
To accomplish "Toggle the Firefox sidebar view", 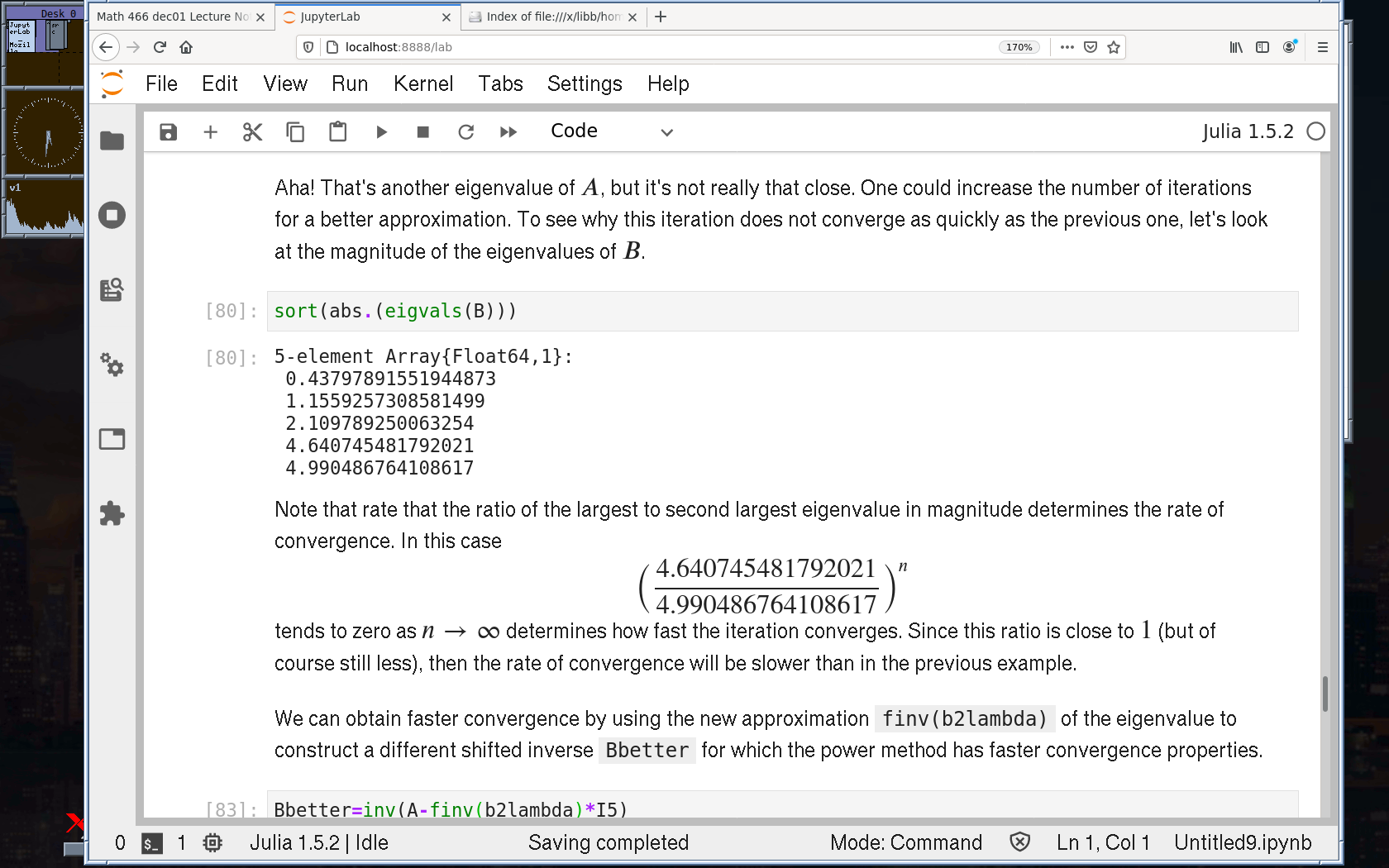I will [x=1263, y=47].
